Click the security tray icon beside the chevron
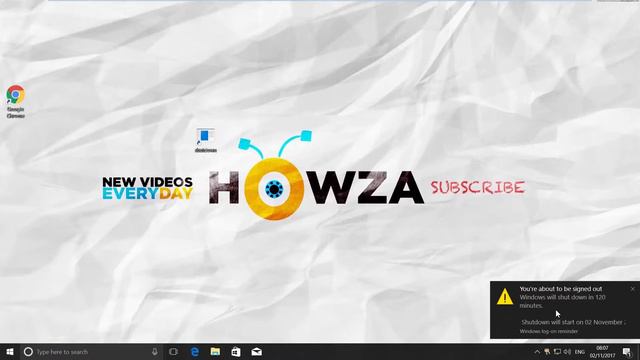640x360 pixels. (x=547, y=352)
